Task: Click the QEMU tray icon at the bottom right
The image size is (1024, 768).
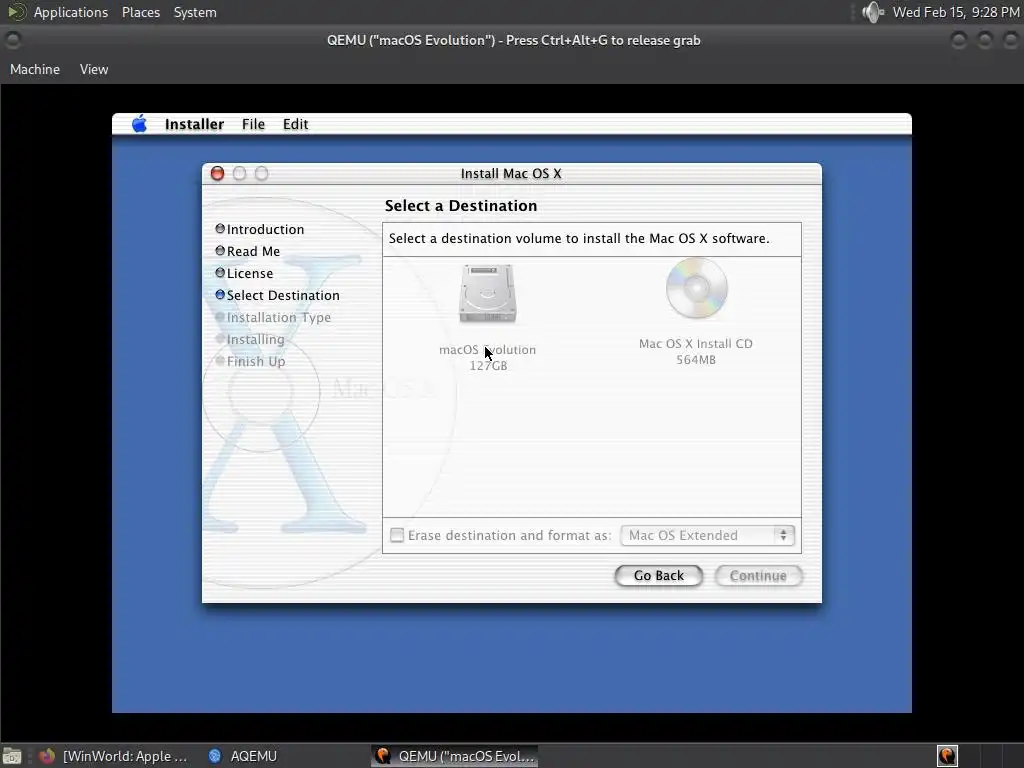Action: coord(947,756)
